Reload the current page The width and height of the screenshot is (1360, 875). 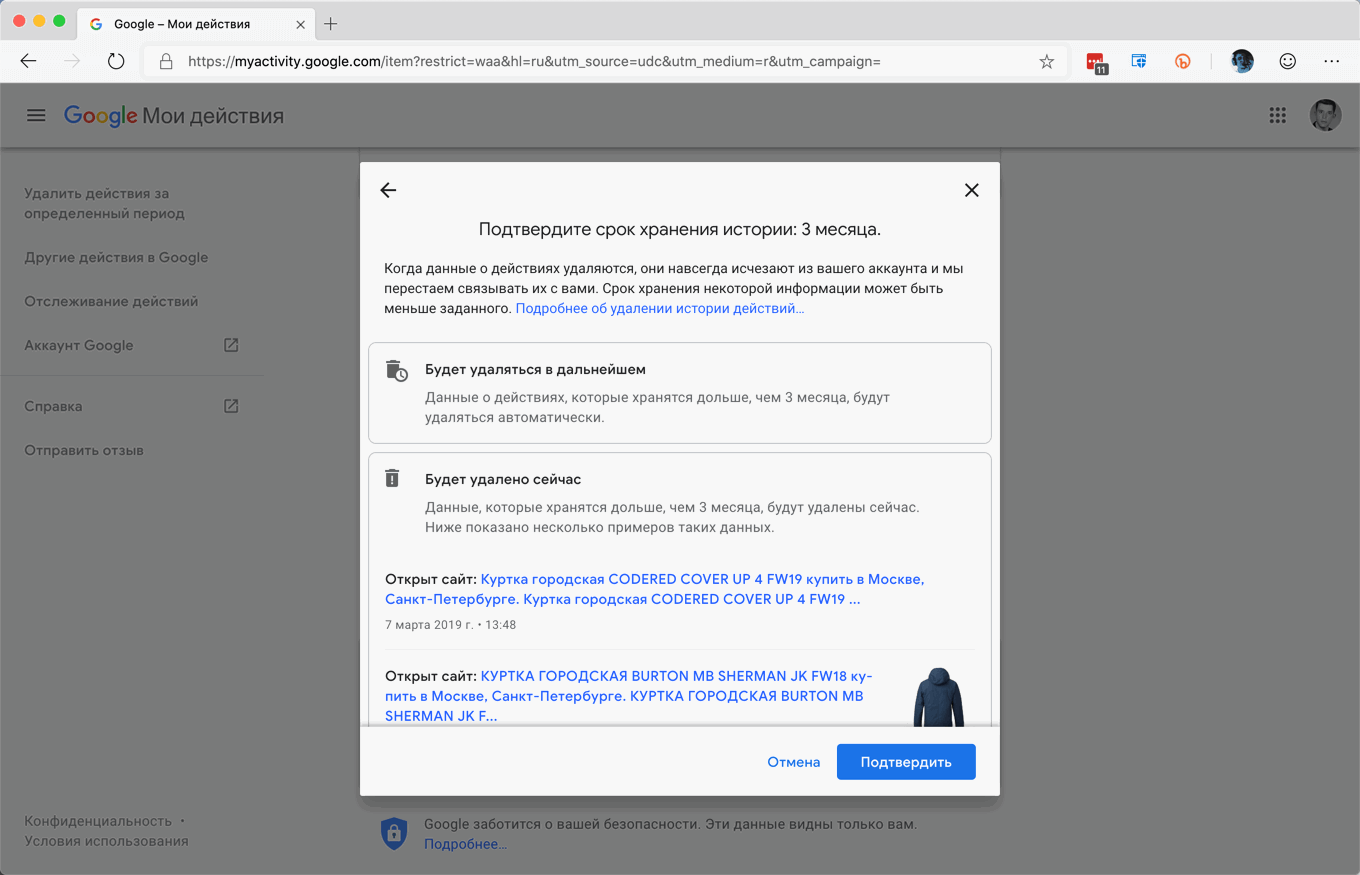[x=116, y=62]
